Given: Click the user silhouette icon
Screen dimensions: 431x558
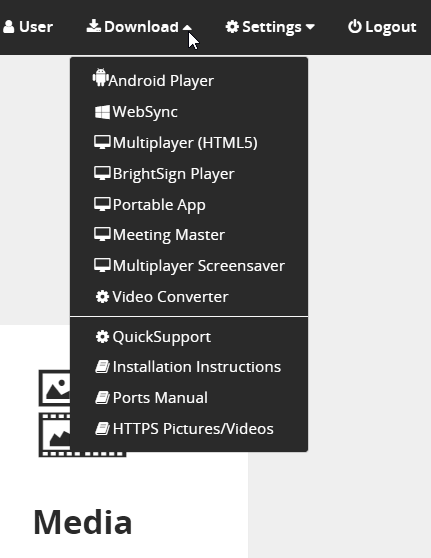Looking at the screenshot, I should [x=9, y=27].
